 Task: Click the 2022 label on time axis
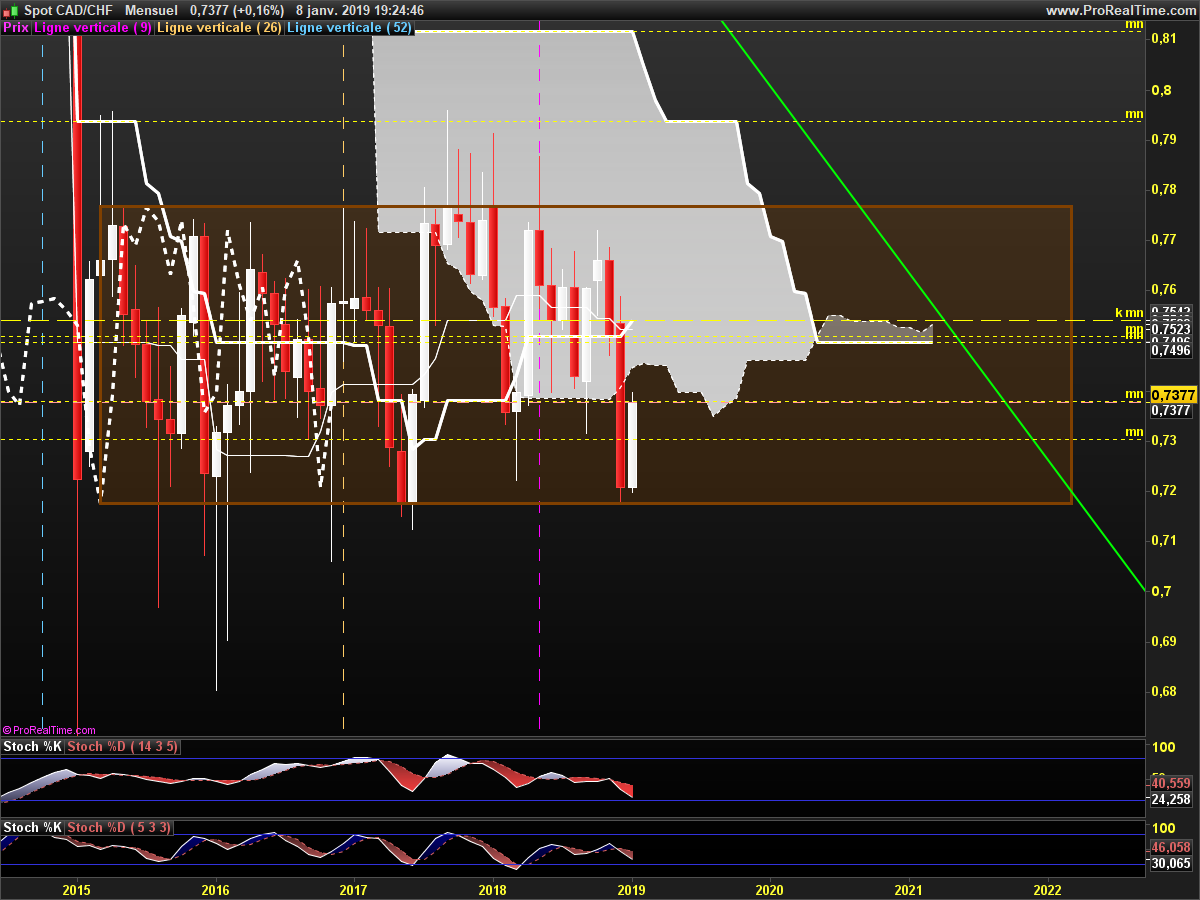[x=1047, y=889]
